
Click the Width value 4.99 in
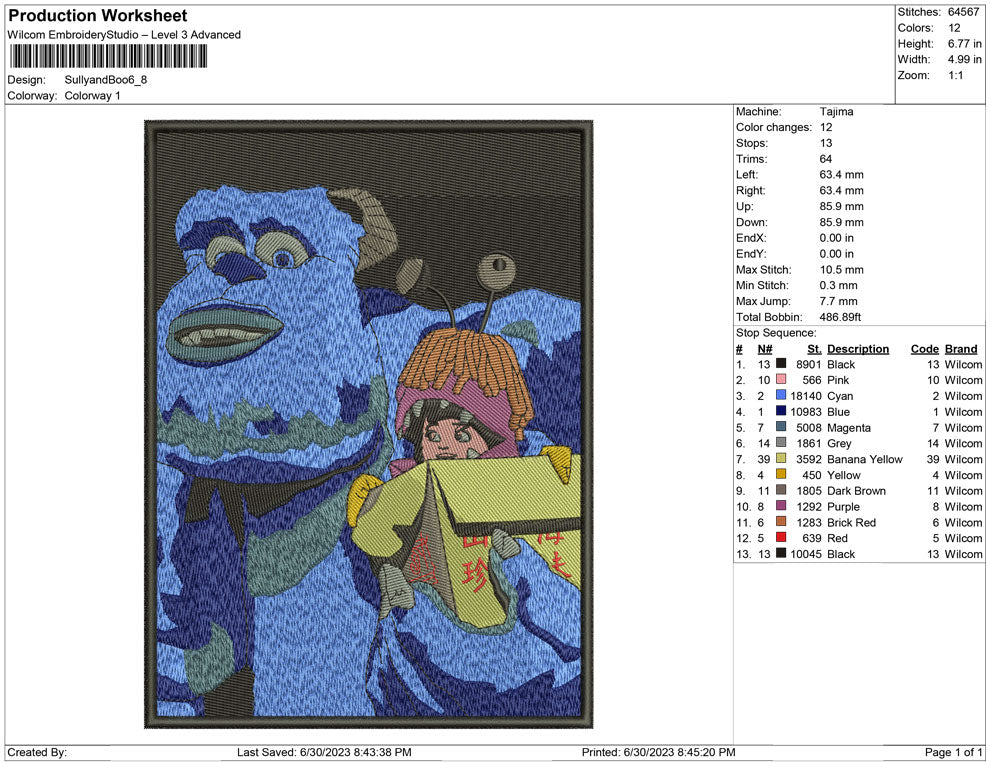964,59
